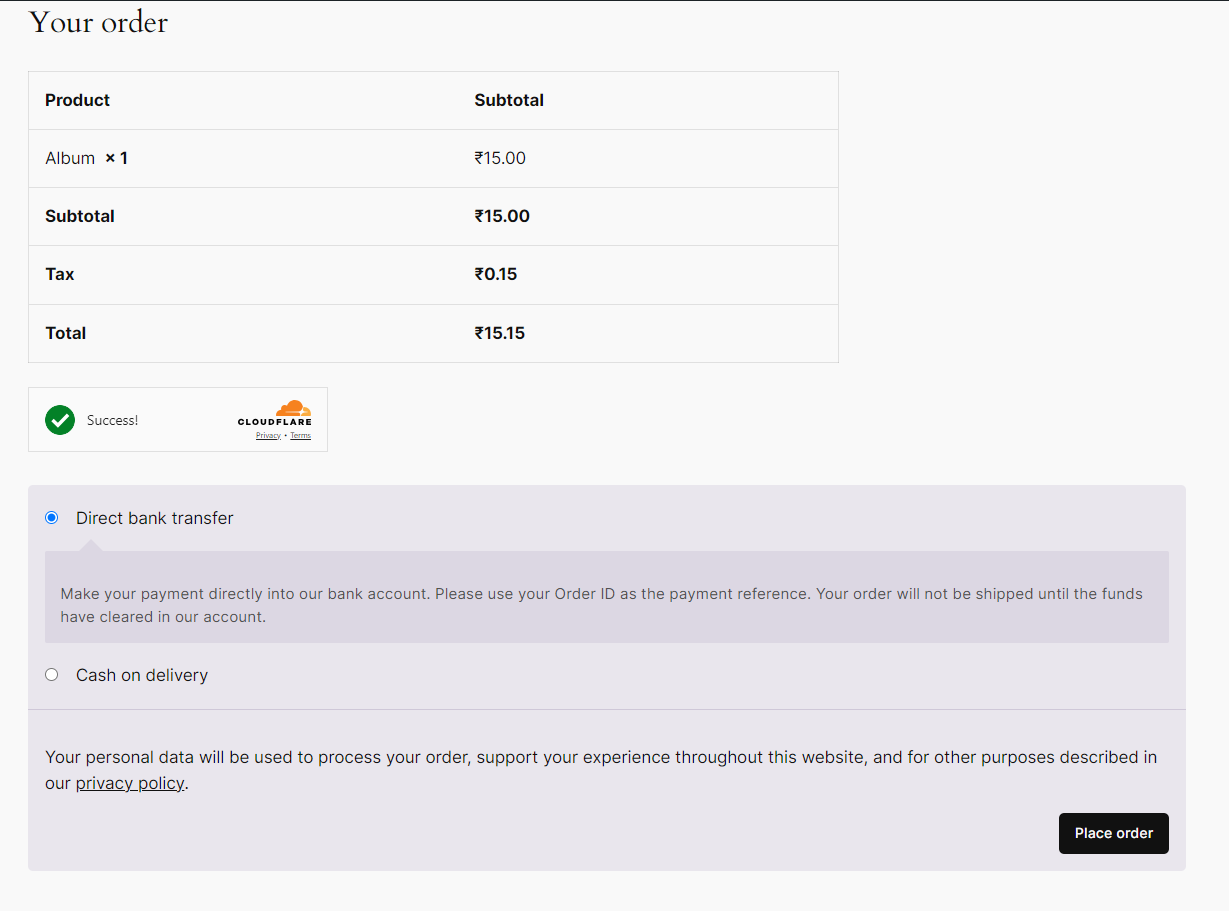Click the Place order button

(1113, 833)
